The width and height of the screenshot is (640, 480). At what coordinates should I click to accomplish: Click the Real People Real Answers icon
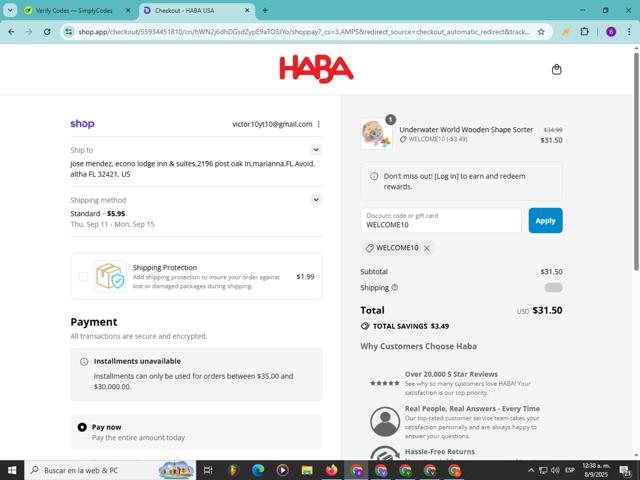click(385, 422)
